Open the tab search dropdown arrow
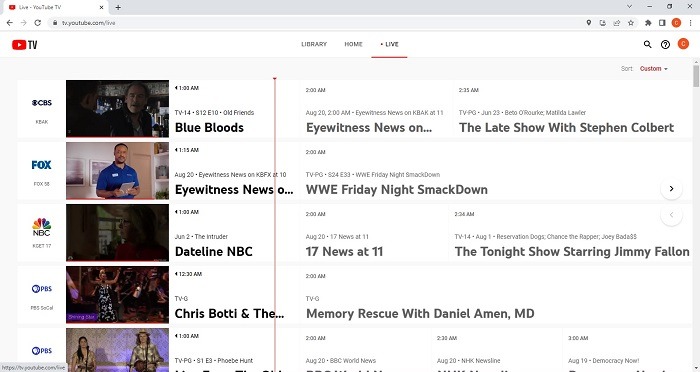Screen dimensions: 700x372 629,7
